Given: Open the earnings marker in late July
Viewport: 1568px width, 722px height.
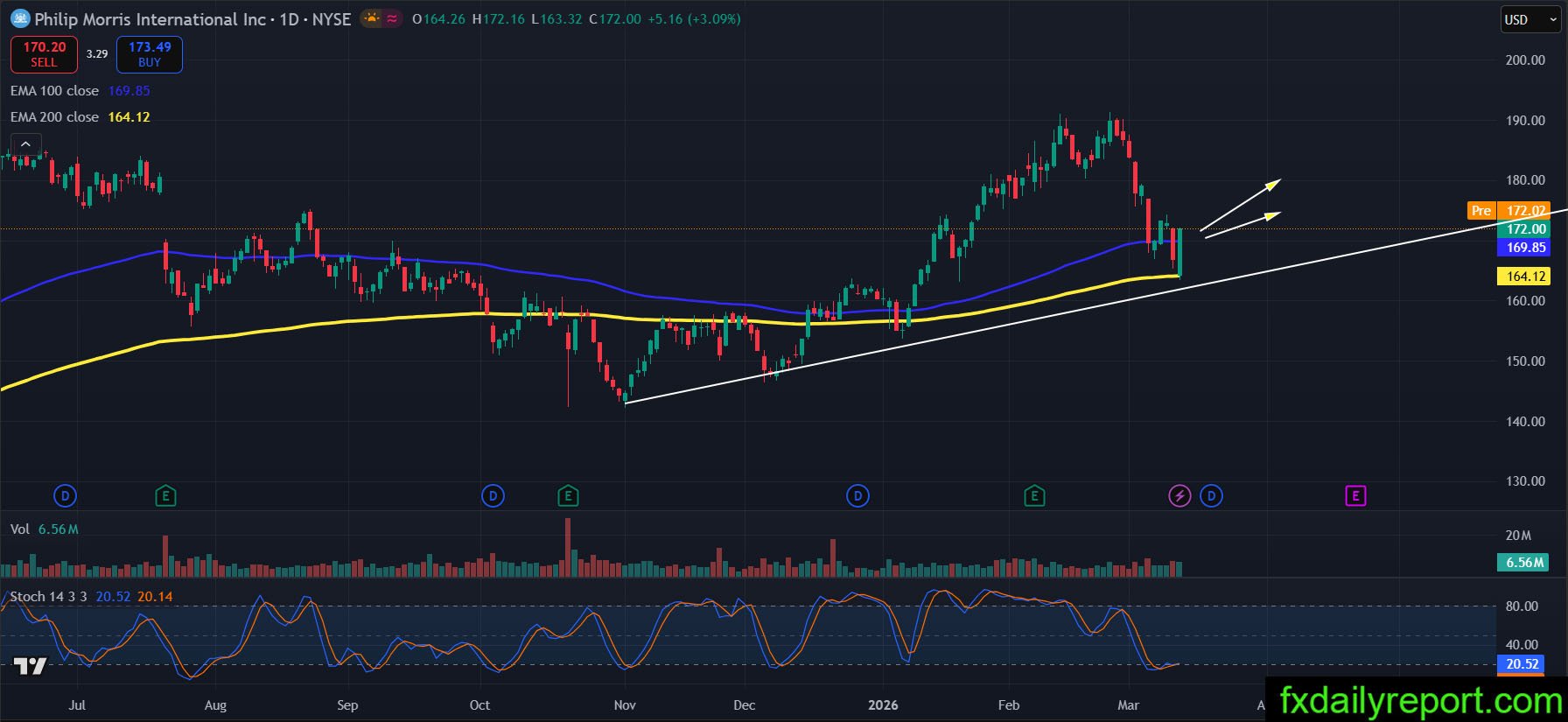Looking at the screenshot, I should pyautogui.click(x=165, y=496).
